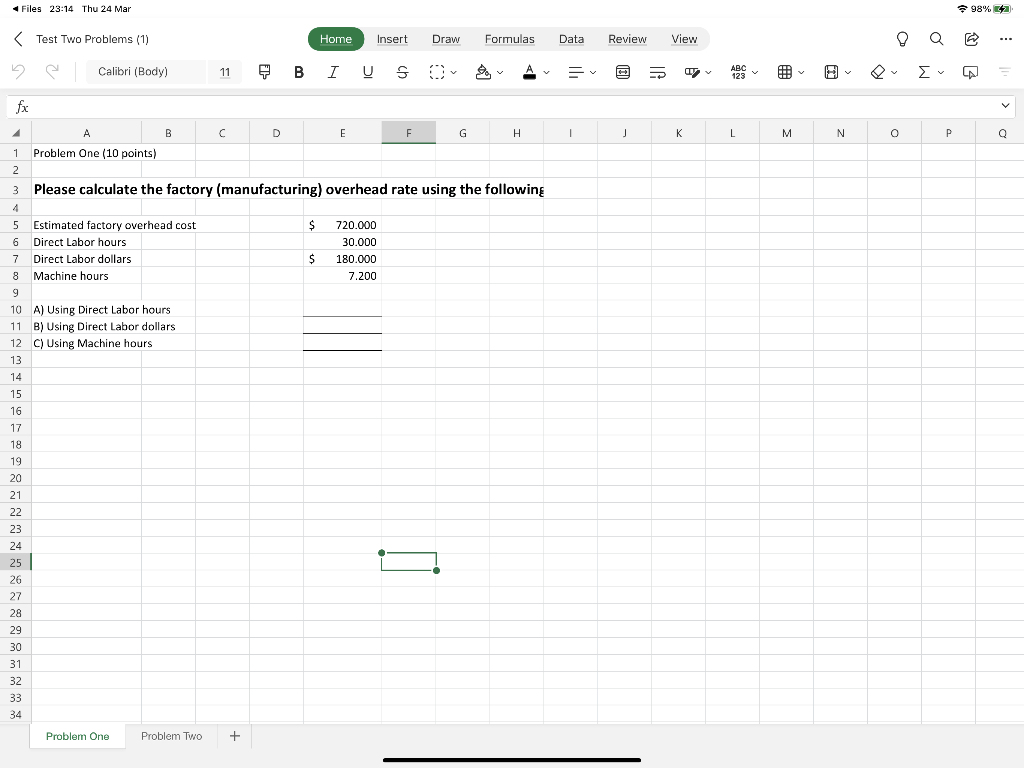Open the three-dot more options menu
The height and width of the screenshot is (768, 1024).
[1006, 39]
